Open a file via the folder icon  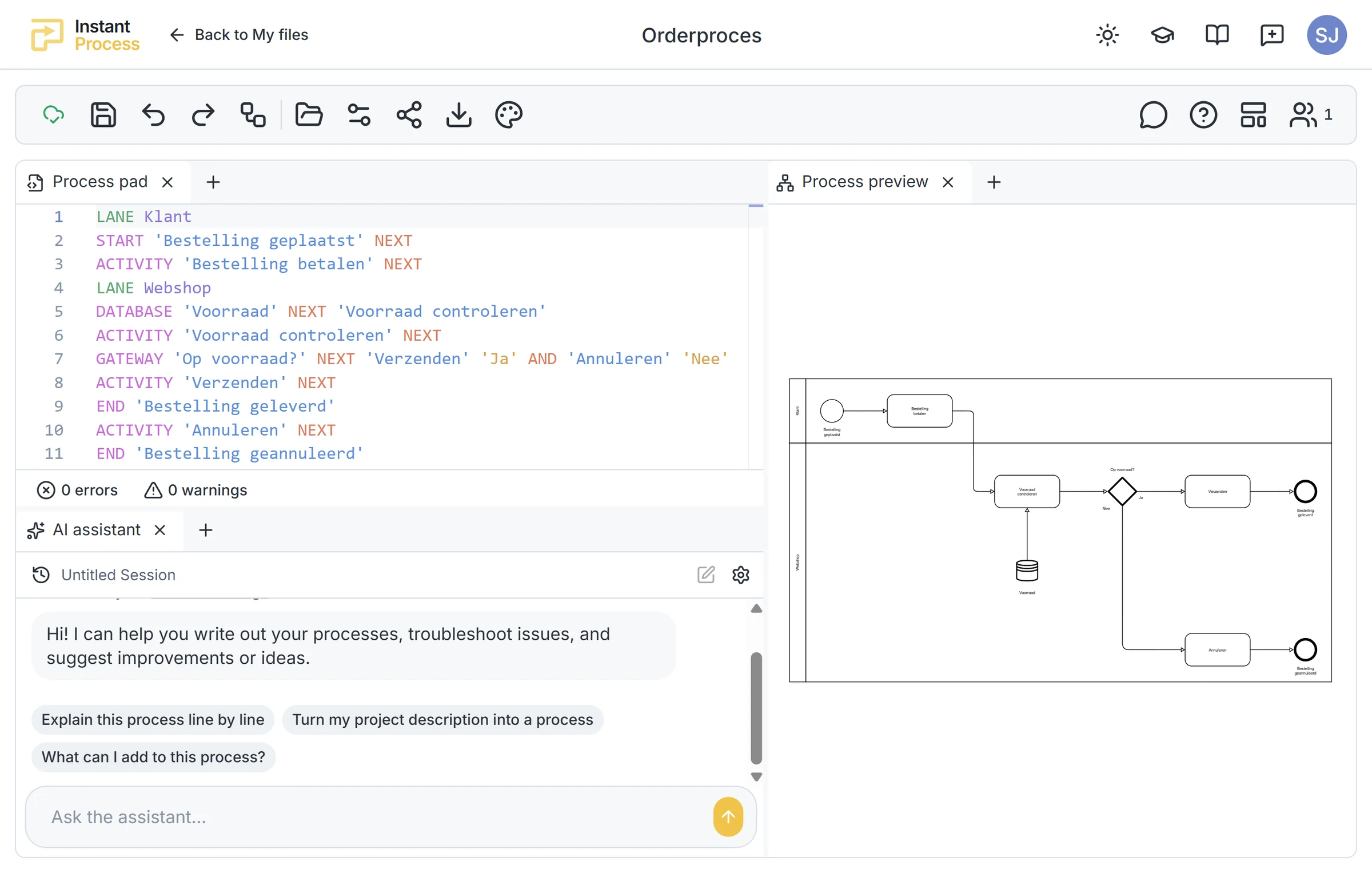tap(309, 115)
